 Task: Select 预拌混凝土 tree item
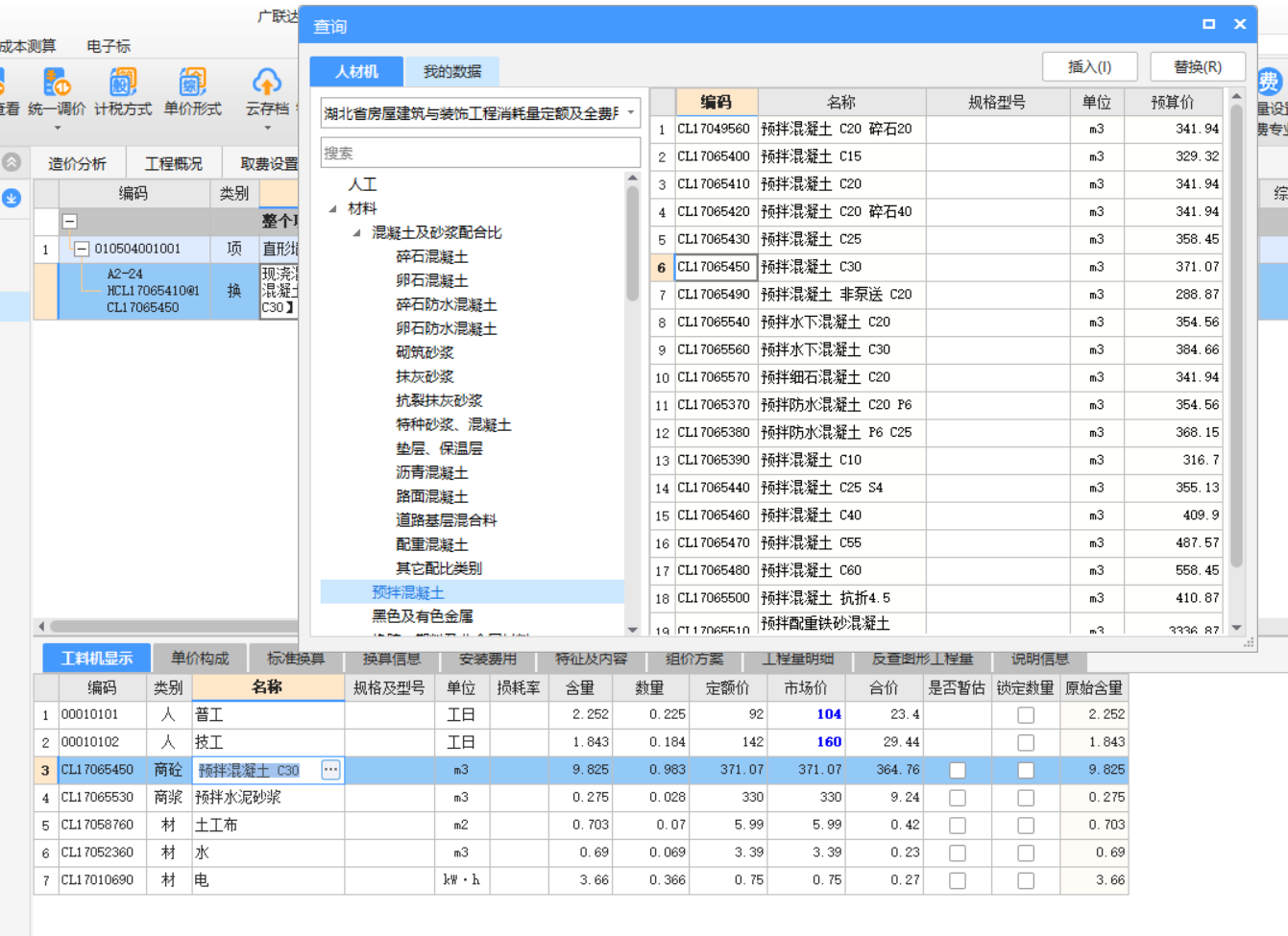pyautogui.click(x=408, y=592)
